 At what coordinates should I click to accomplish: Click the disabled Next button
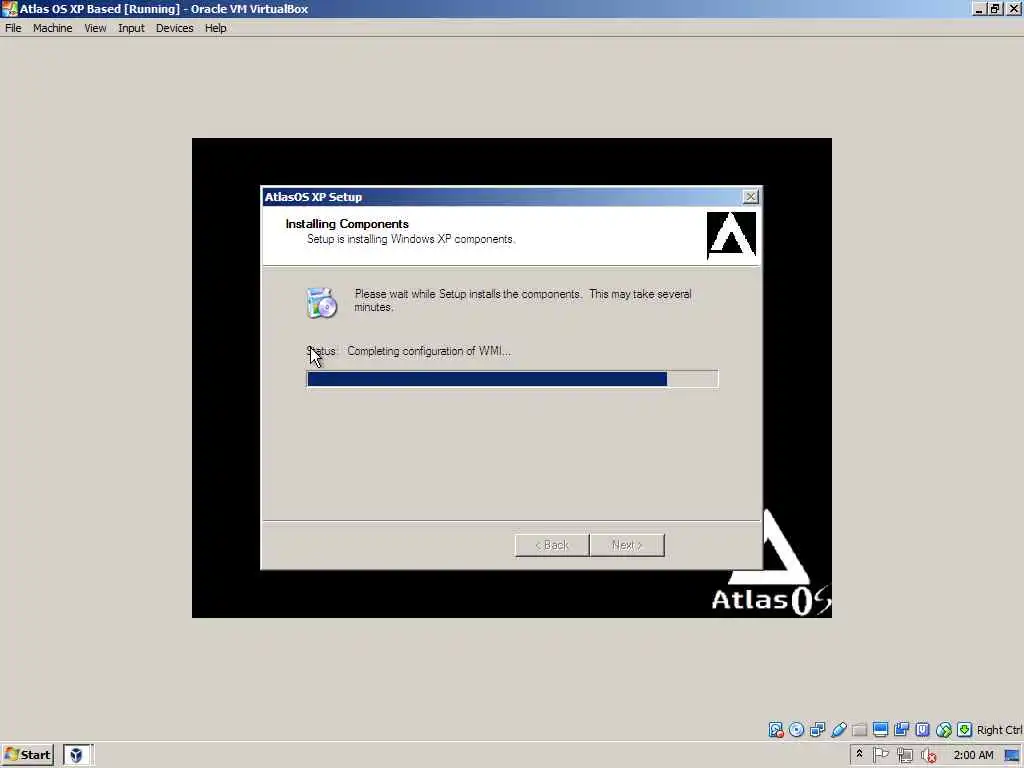pyautogui.click(x=627, y=545)
